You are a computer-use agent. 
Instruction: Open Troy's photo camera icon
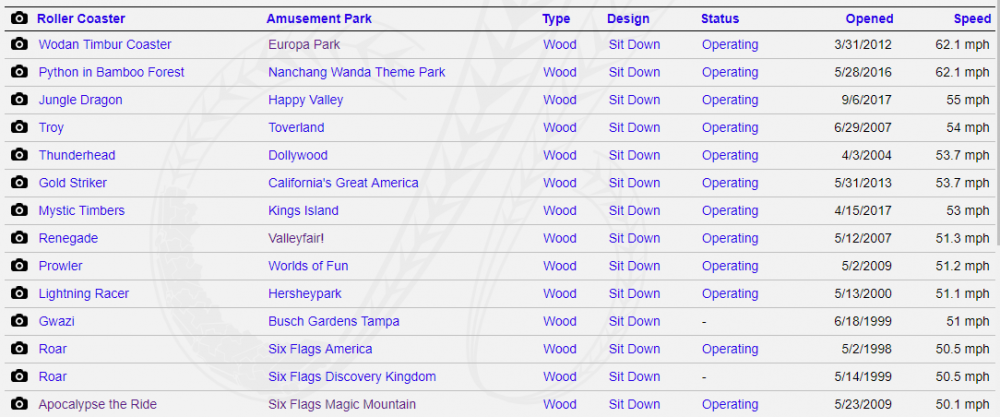(x=19, y=127)
